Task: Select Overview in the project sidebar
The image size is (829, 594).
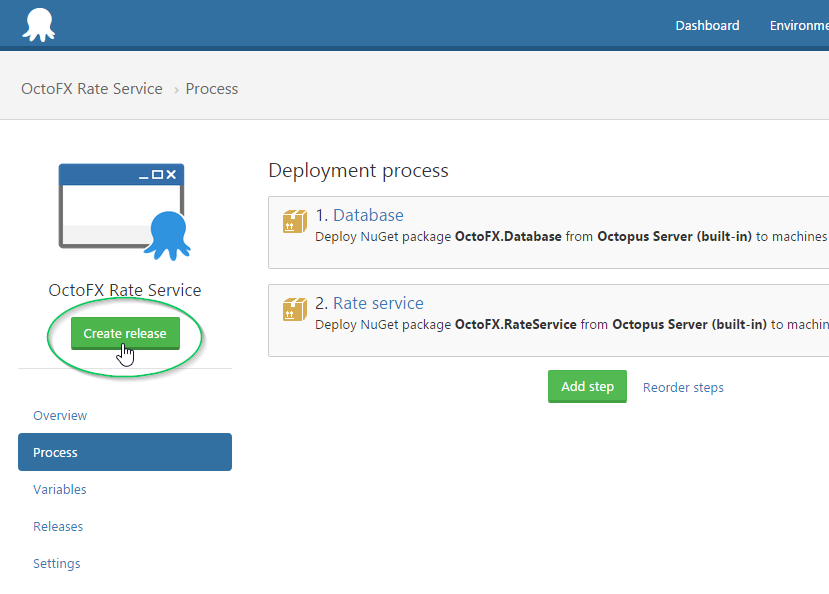Action: click(60, 415)
